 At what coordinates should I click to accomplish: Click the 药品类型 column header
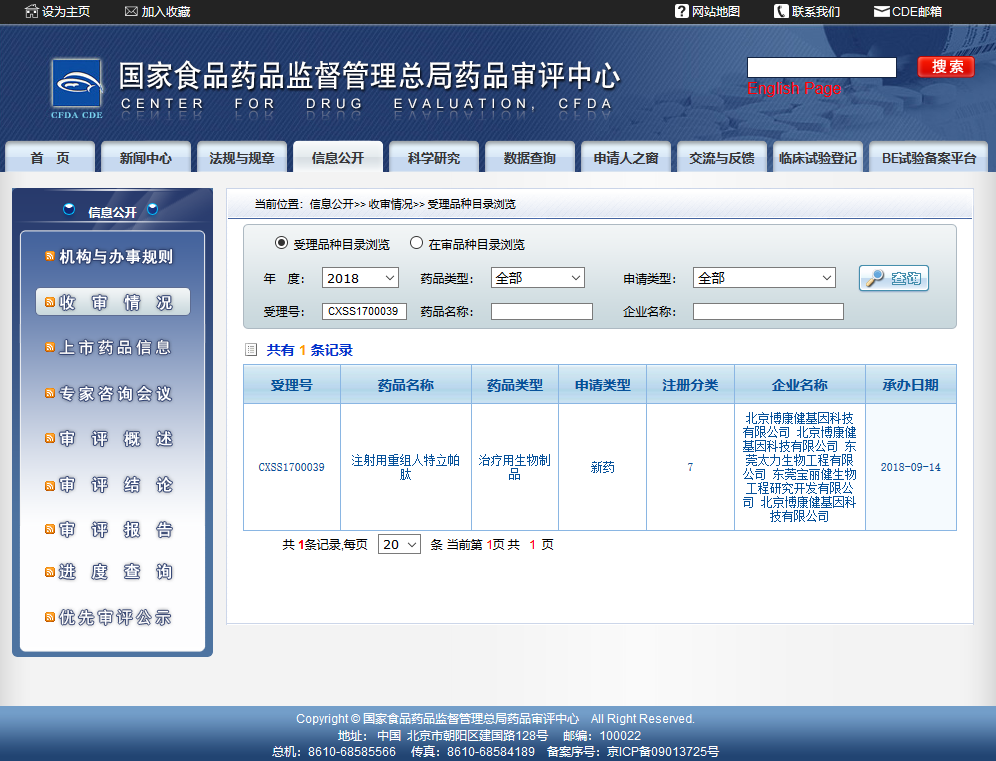515,385
